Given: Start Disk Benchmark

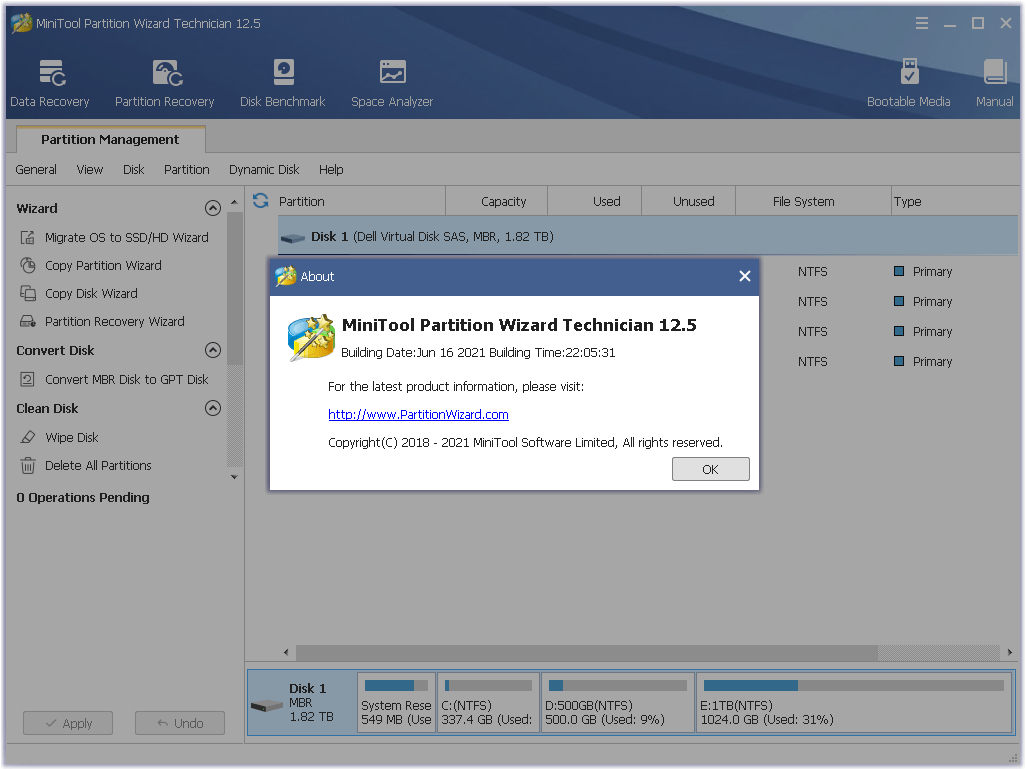Looking at the screenshot, I should point(282,83).
